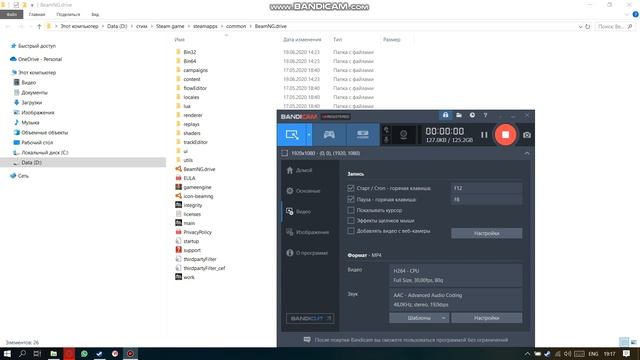This screenshot has width=640, height=360.
Task: Open the Templates (Шаблоны) dropdown
Action: point(419,318)
